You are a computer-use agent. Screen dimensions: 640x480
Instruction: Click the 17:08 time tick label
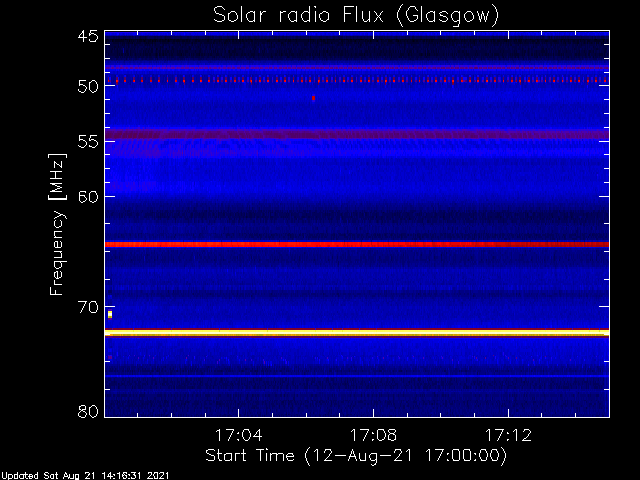click(x=373, y=435)
